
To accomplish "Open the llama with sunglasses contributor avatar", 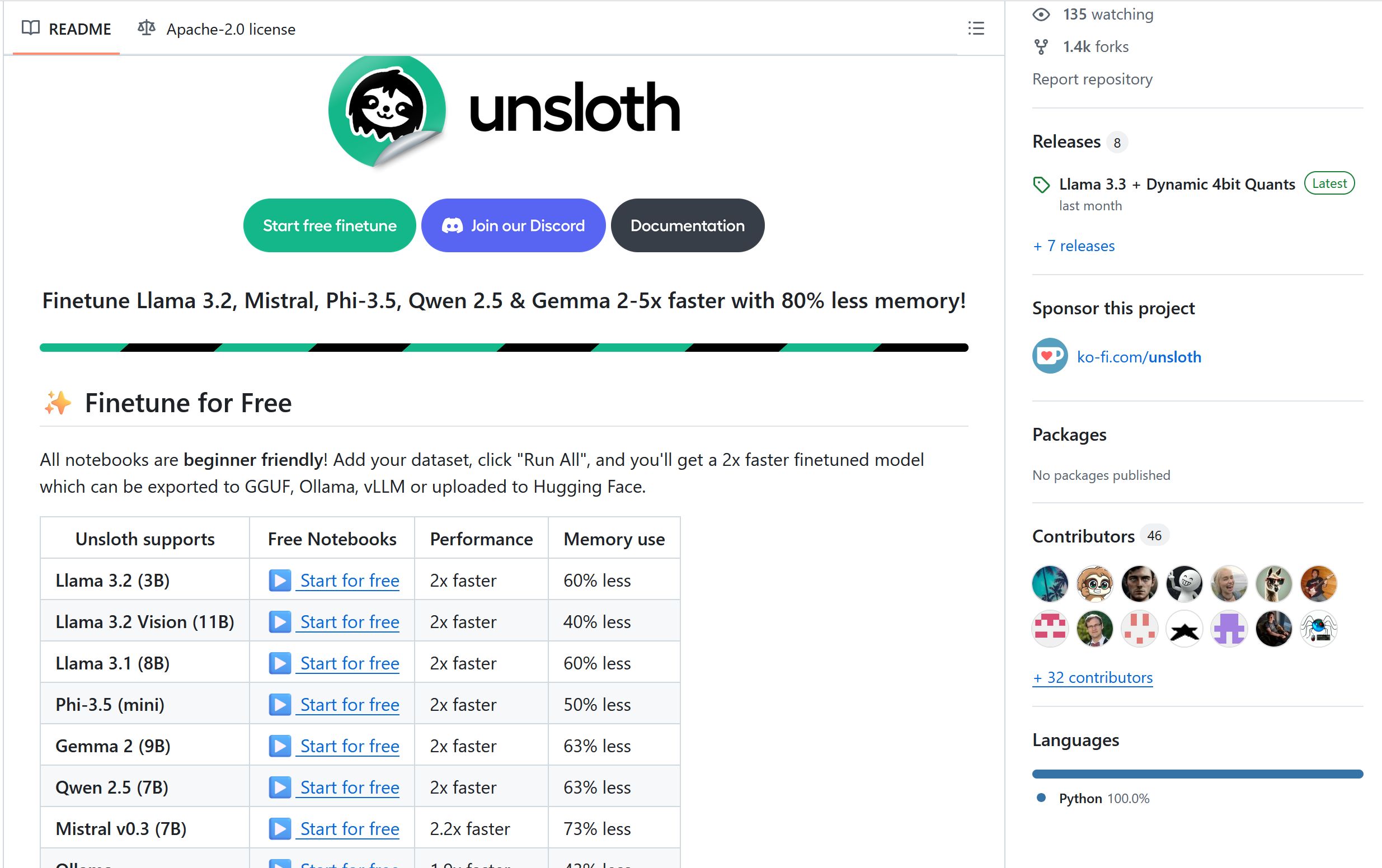I will pos(1273,583).
